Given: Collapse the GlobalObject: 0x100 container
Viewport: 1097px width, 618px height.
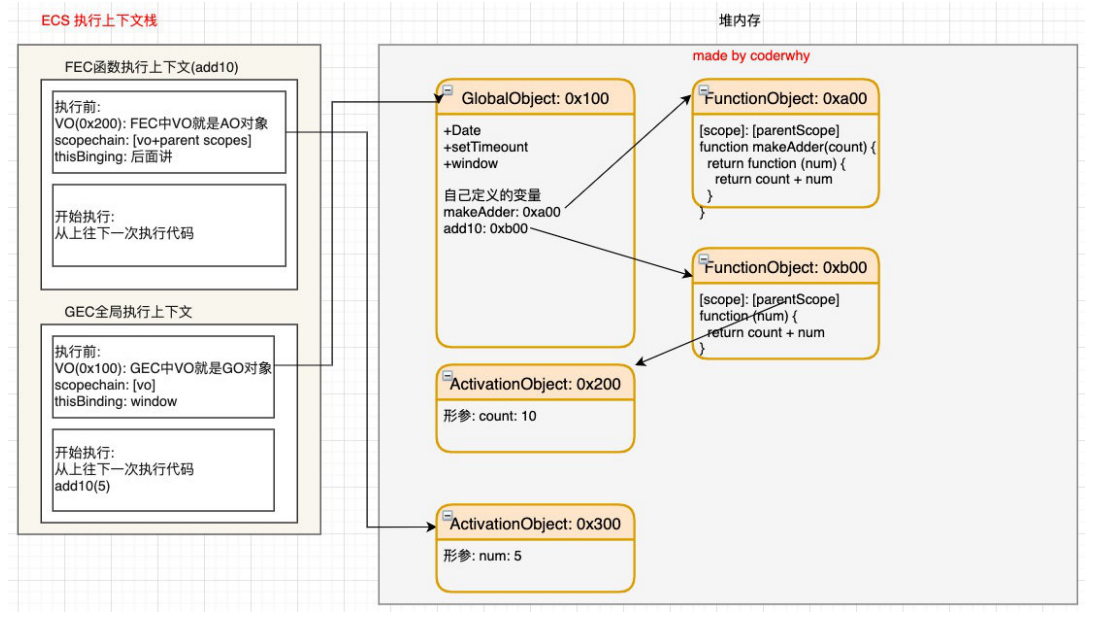Looking at the screenshot, I should tap(448, 90).
